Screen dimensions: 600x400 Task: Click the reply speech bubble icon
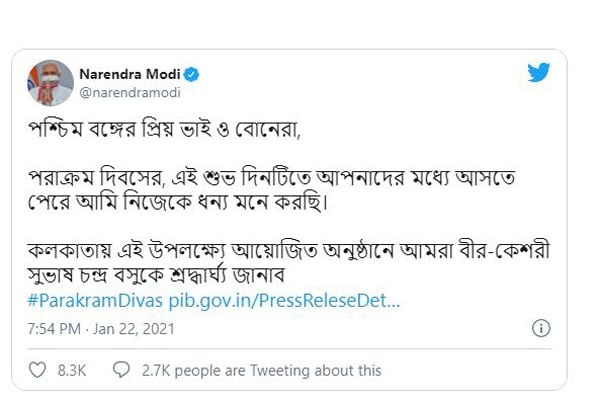(x=122, y=370)
